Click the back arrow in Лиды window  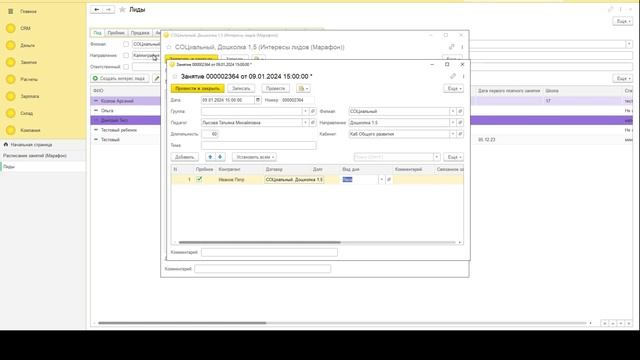pyautogui.click(x=96, y=9)
